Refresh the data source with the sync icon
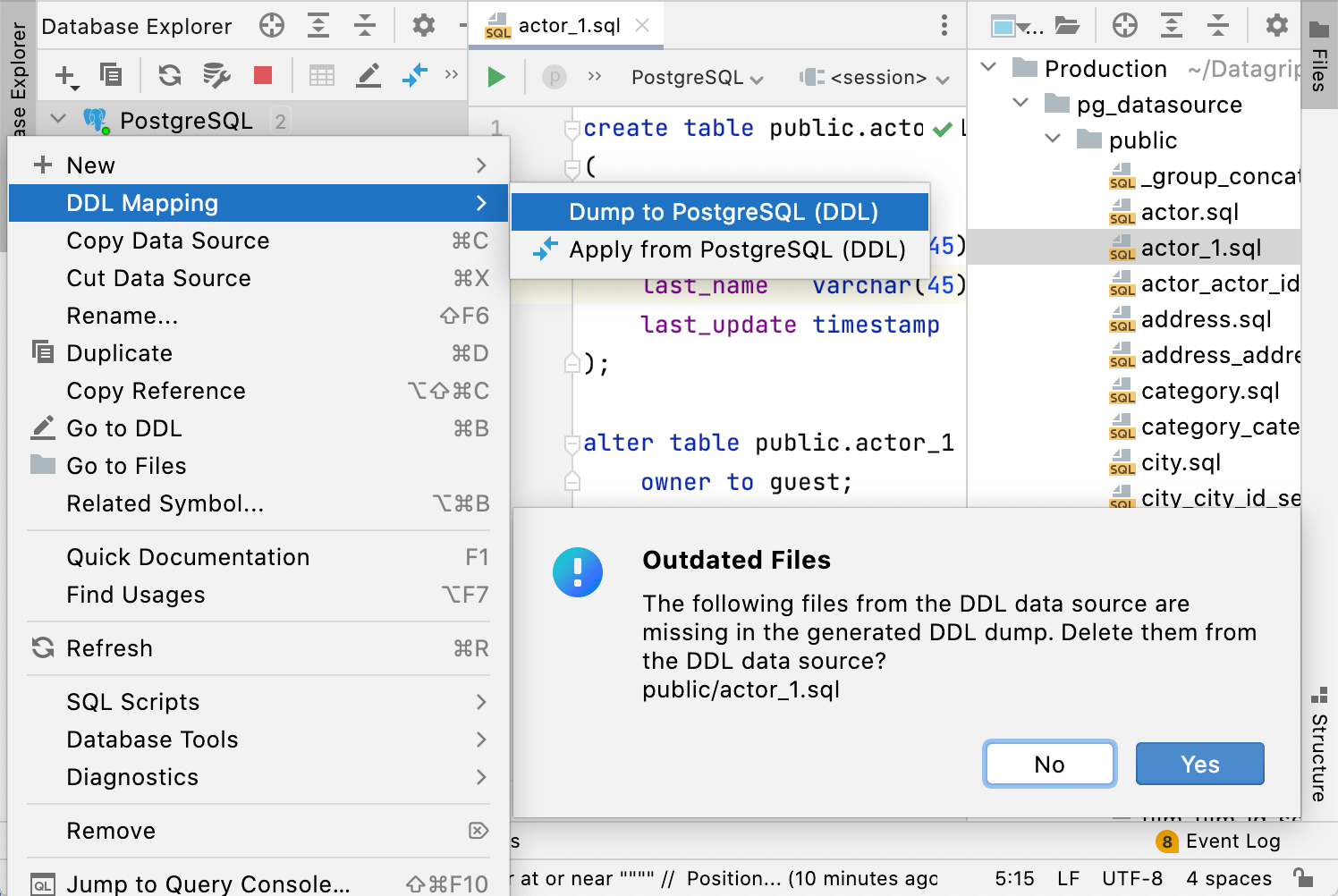 pos(169,76)
